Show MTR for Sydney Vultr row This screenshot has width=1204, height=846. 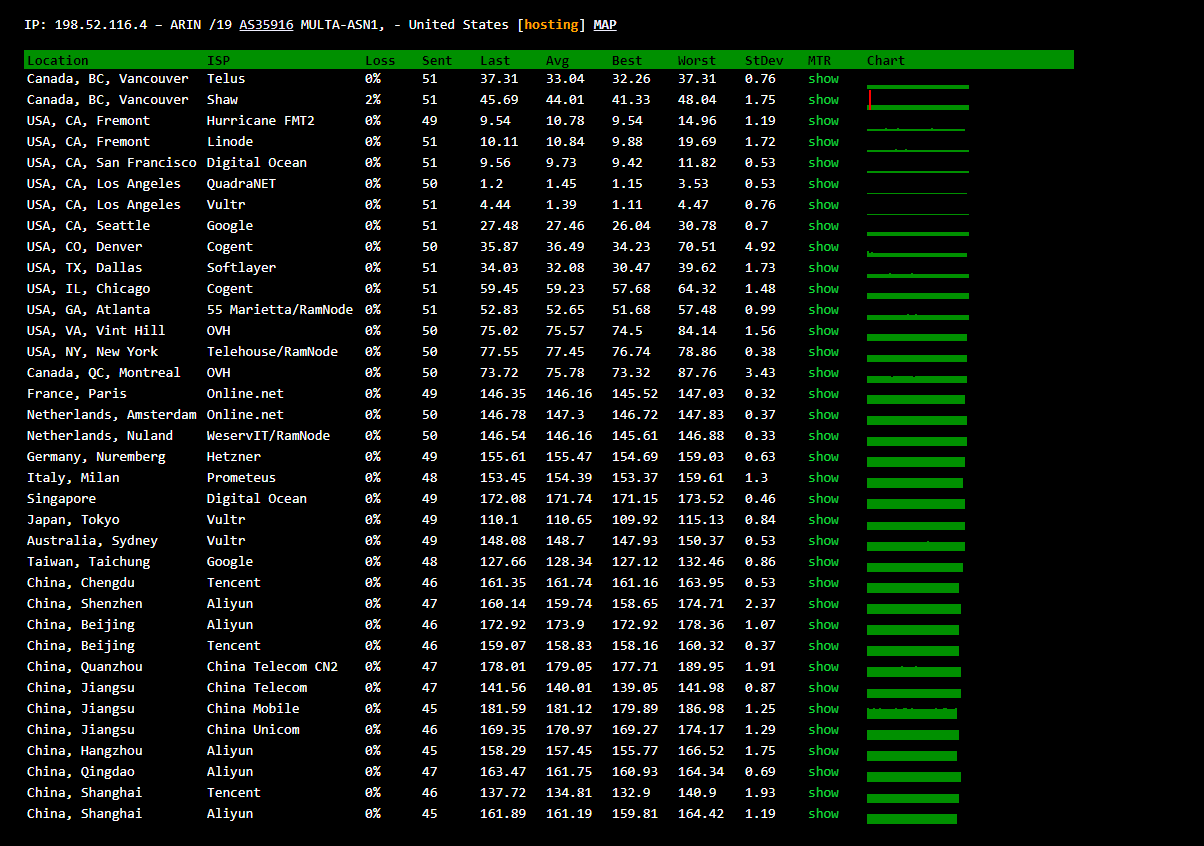click(x=823, y=540)
